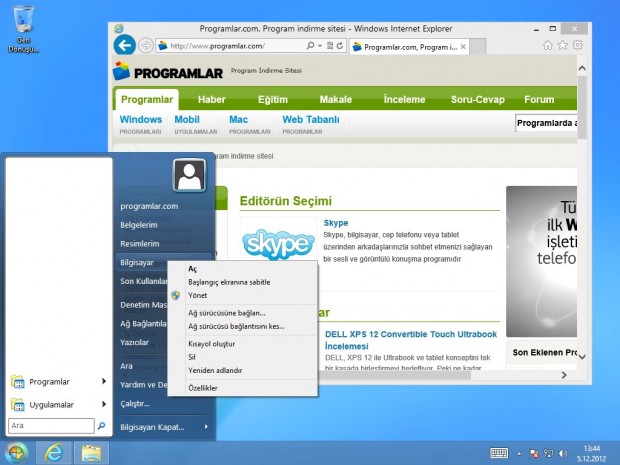Click Ara item in start menu right pane
620x465 pixels.
(x=127, y=366)
